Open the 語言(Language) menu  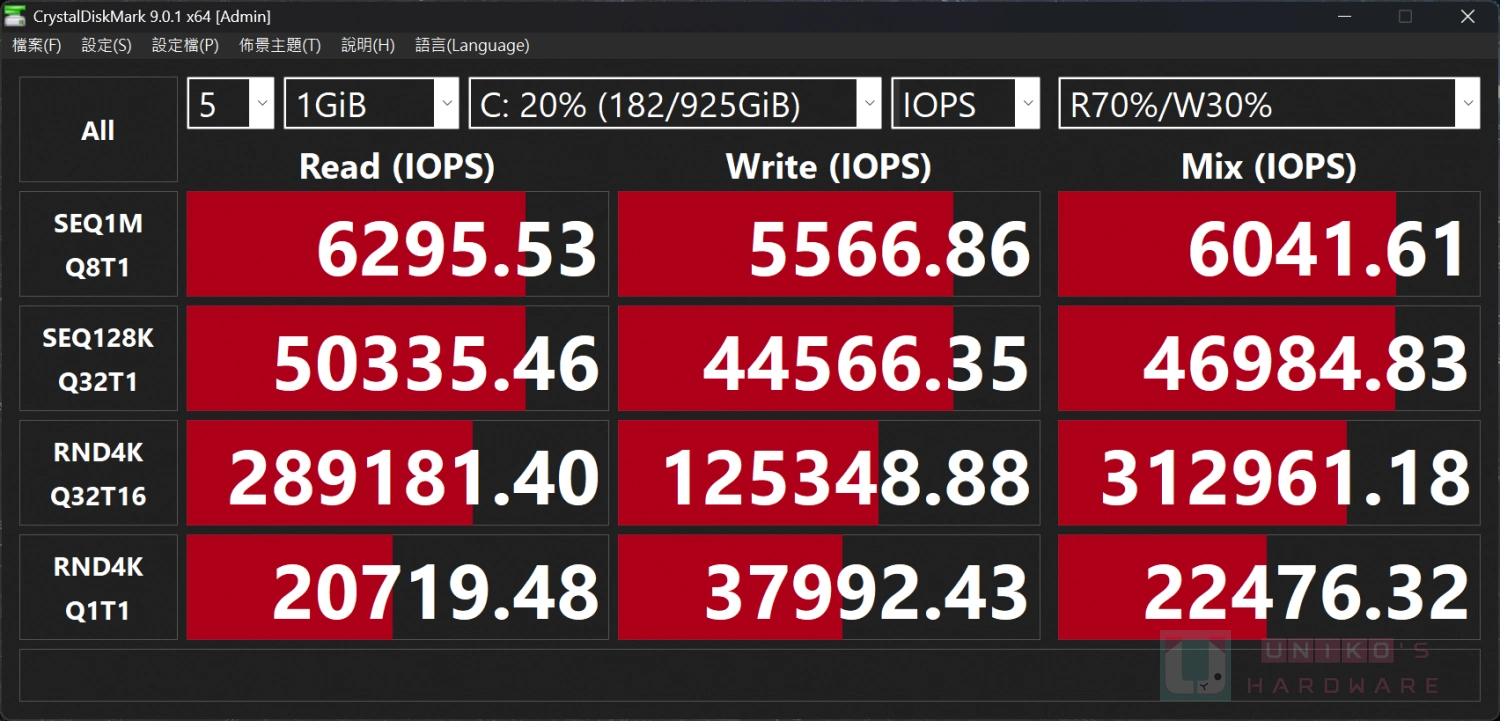[x=472, y=45]
